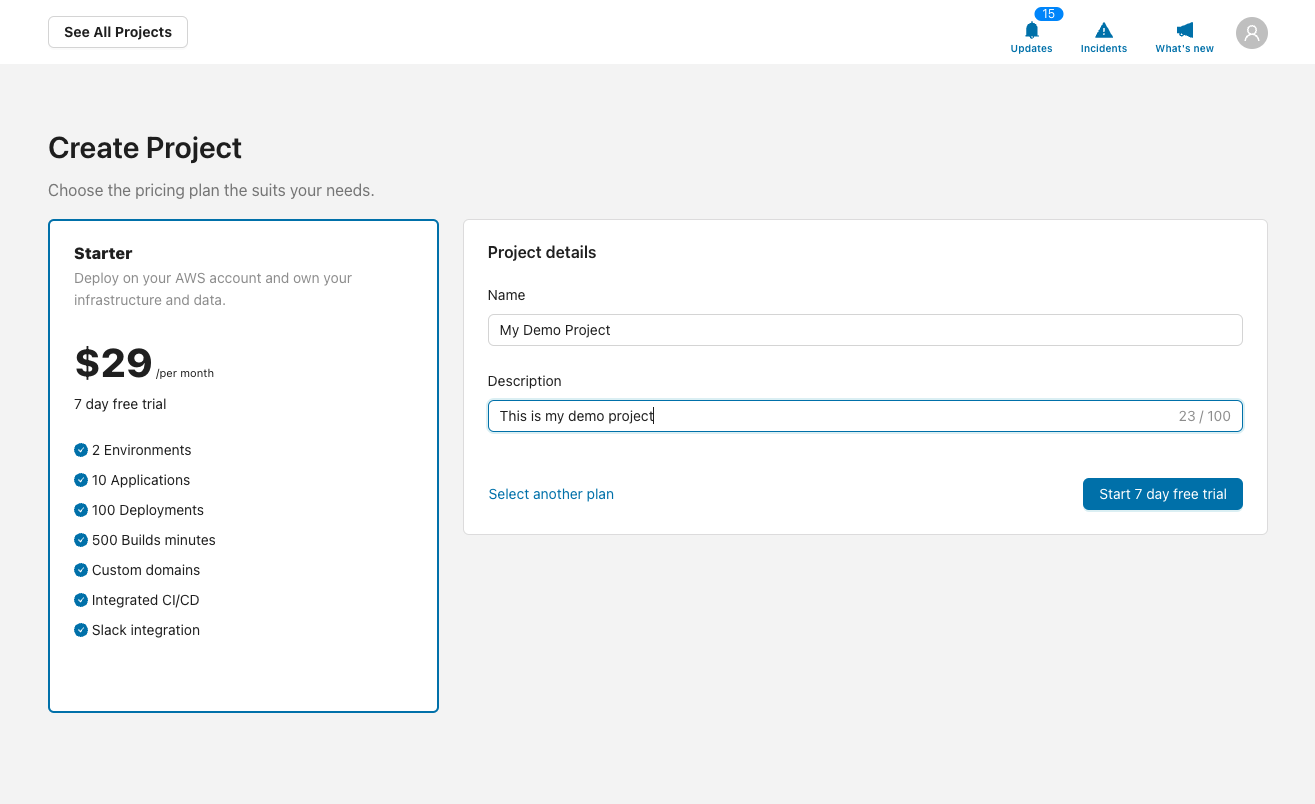
Task: Click the '10 Applications' feature text
Action: (x=141, y=480)
